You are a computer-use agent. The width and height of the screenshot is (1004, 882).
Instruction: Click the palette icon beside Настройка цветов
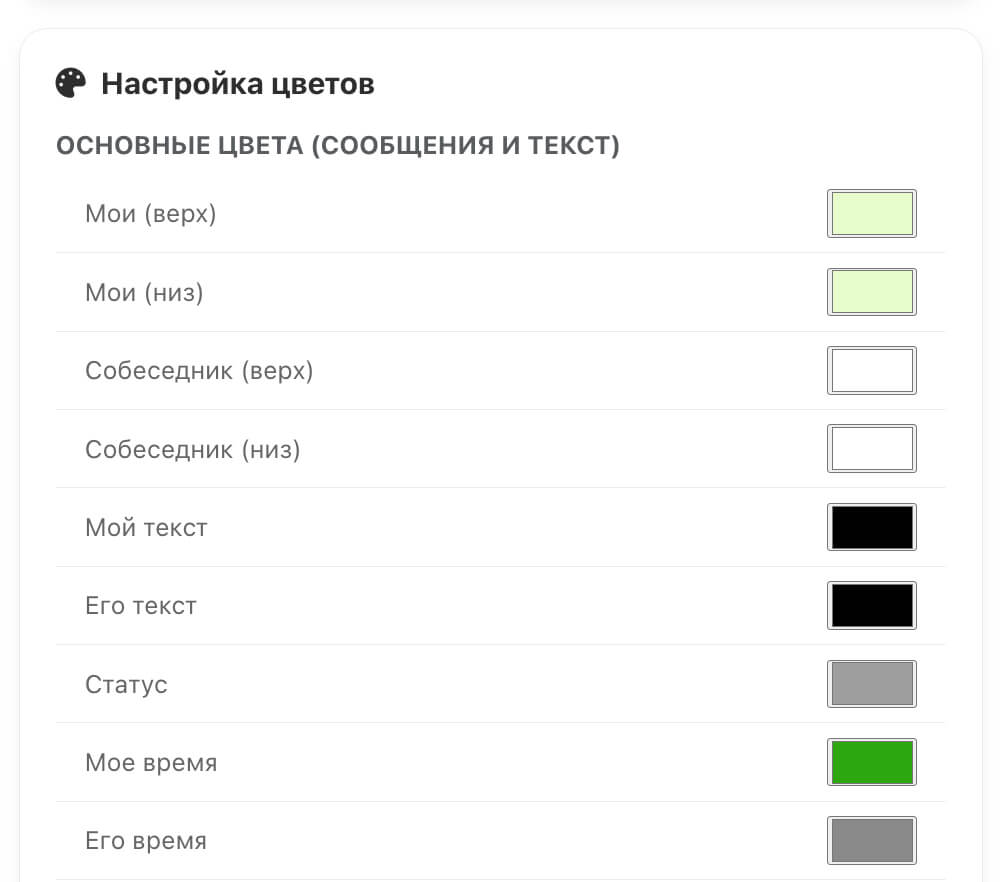tap(70, 83)
